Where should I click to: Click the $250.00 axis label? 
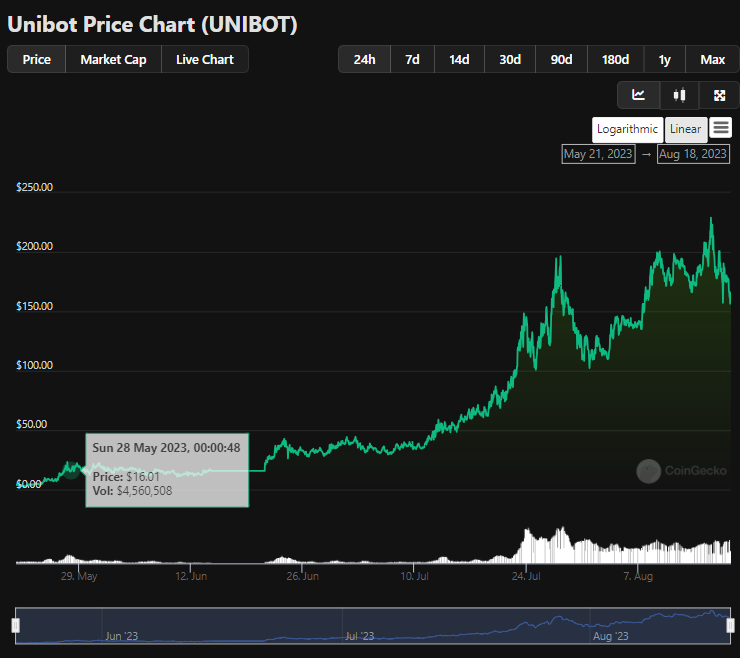[x=34, y=187]
